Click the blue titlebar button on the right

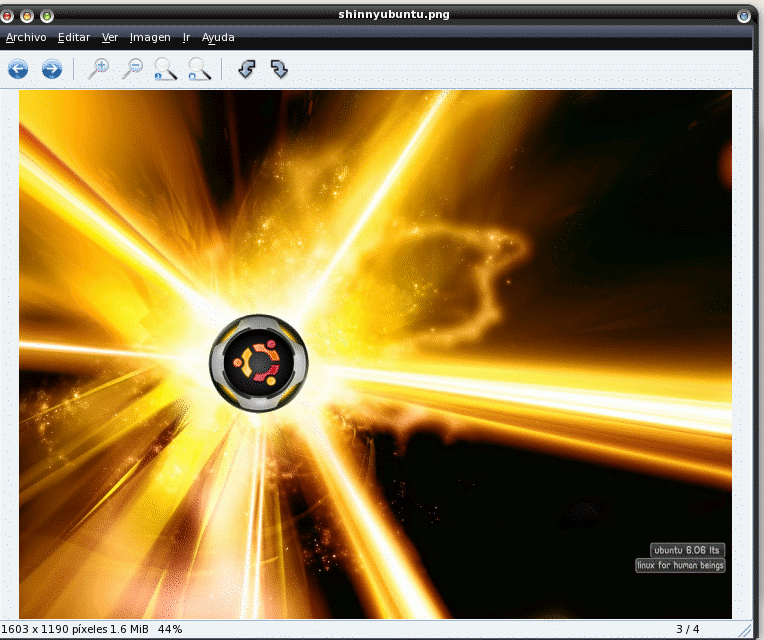(744, 17)
